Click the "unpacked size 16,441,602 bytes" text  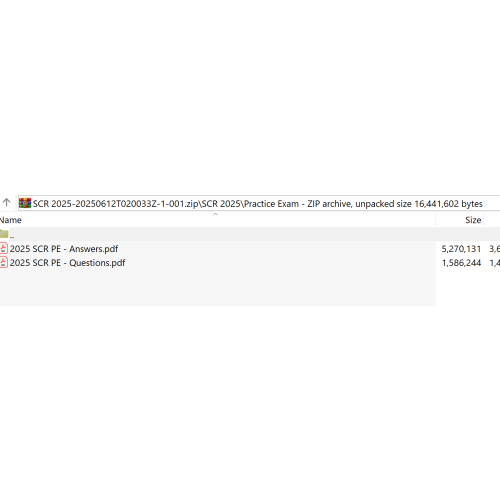pos(419,204)
